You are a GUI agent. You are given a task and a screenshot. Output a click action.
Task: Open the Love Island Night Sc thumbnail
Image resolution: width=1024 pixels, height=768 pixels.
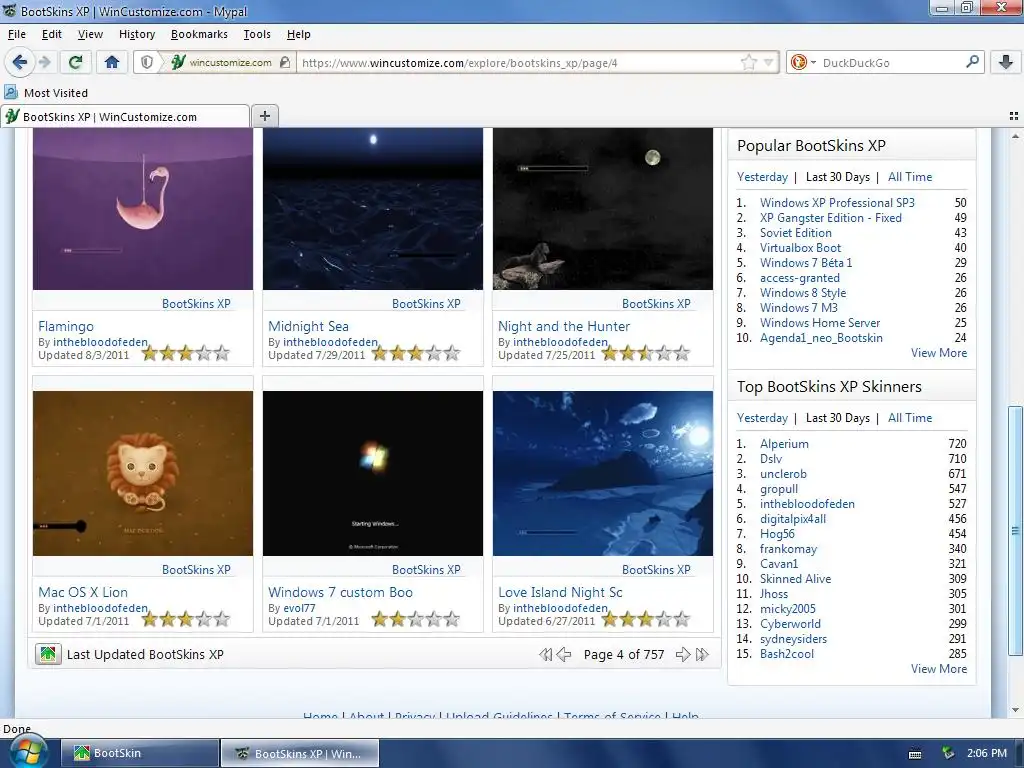click(x=603, y=473)
